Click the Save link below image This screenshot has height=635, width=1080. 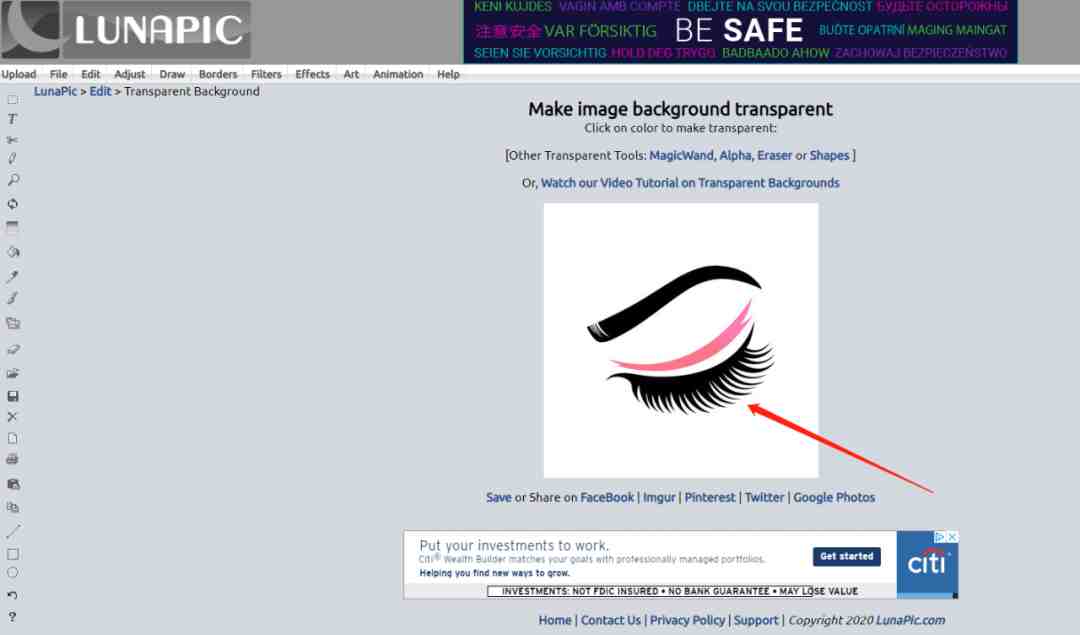499,497
